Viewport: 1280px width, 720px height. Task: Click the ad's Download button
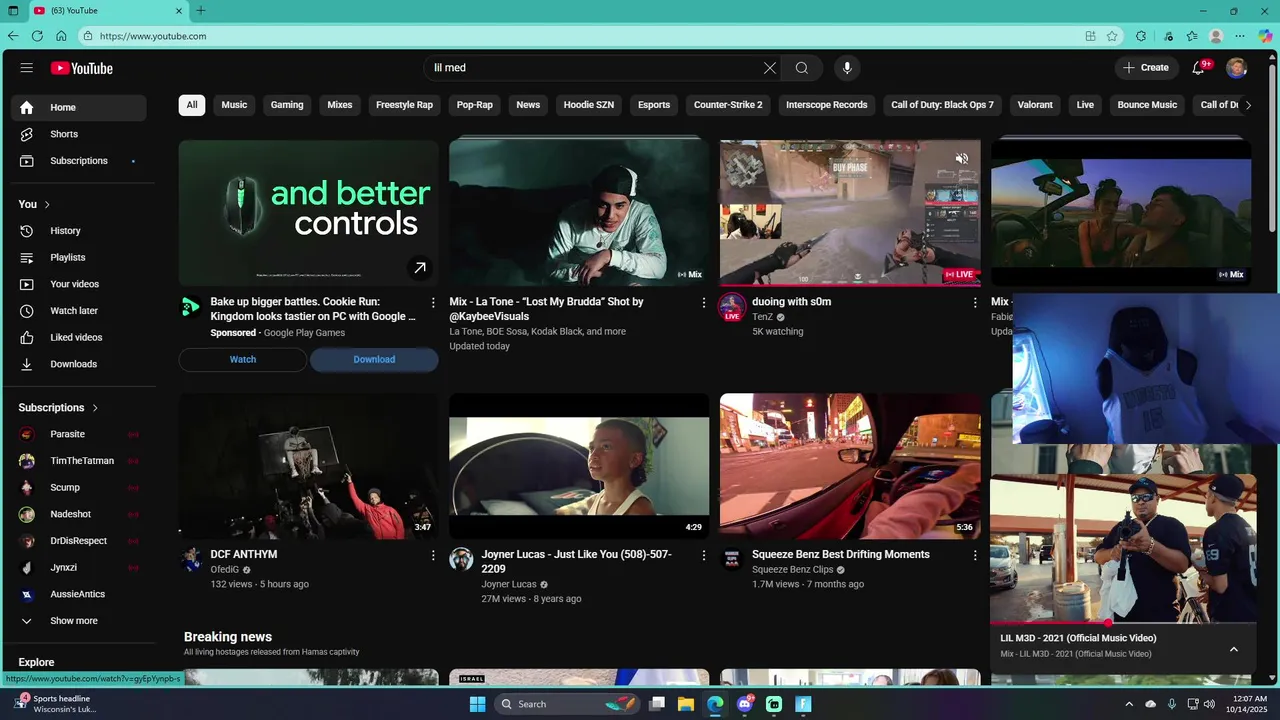(x=374, y=360)
